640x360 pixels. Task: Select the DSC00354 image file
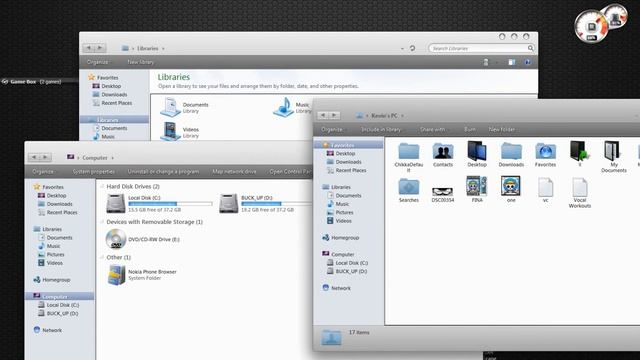click(443, 191)
